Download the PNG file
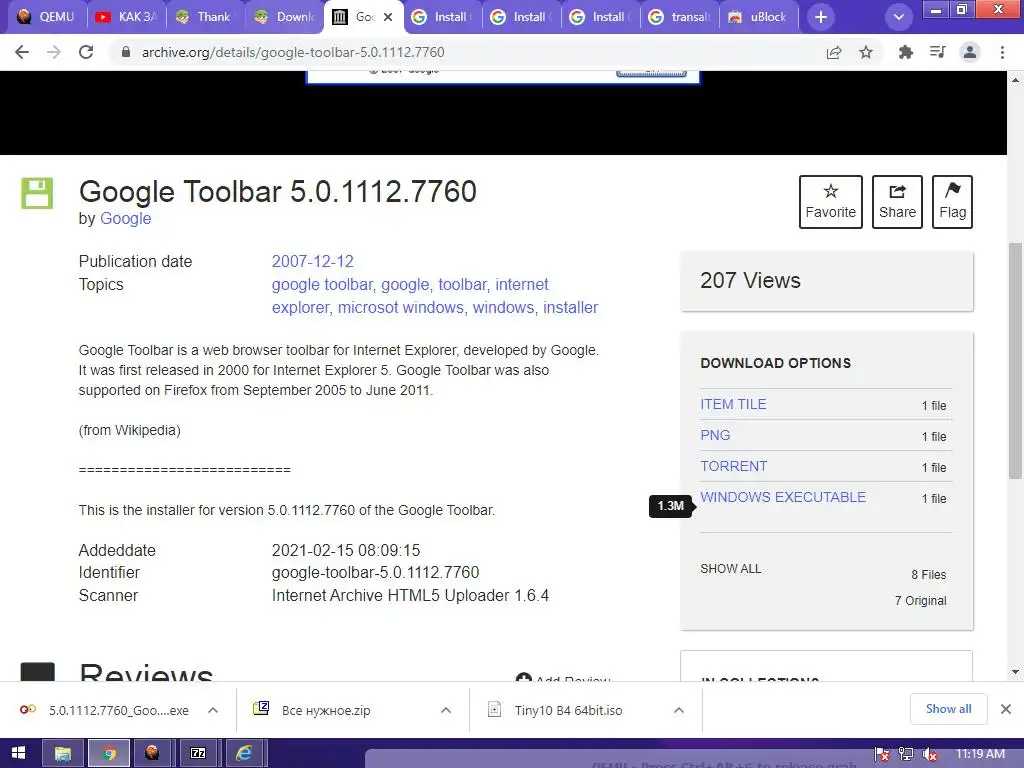 pyautogui.click(x=715, y=435)
